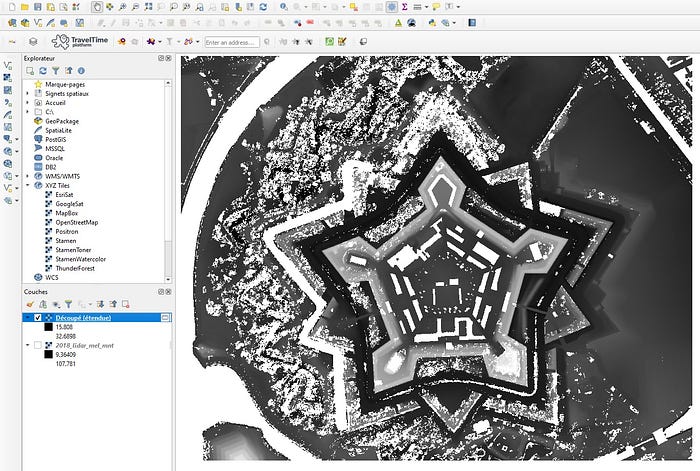
Task: Select the 2018_lidar_mel_mnt layer name
Action: tap(84, 344)
